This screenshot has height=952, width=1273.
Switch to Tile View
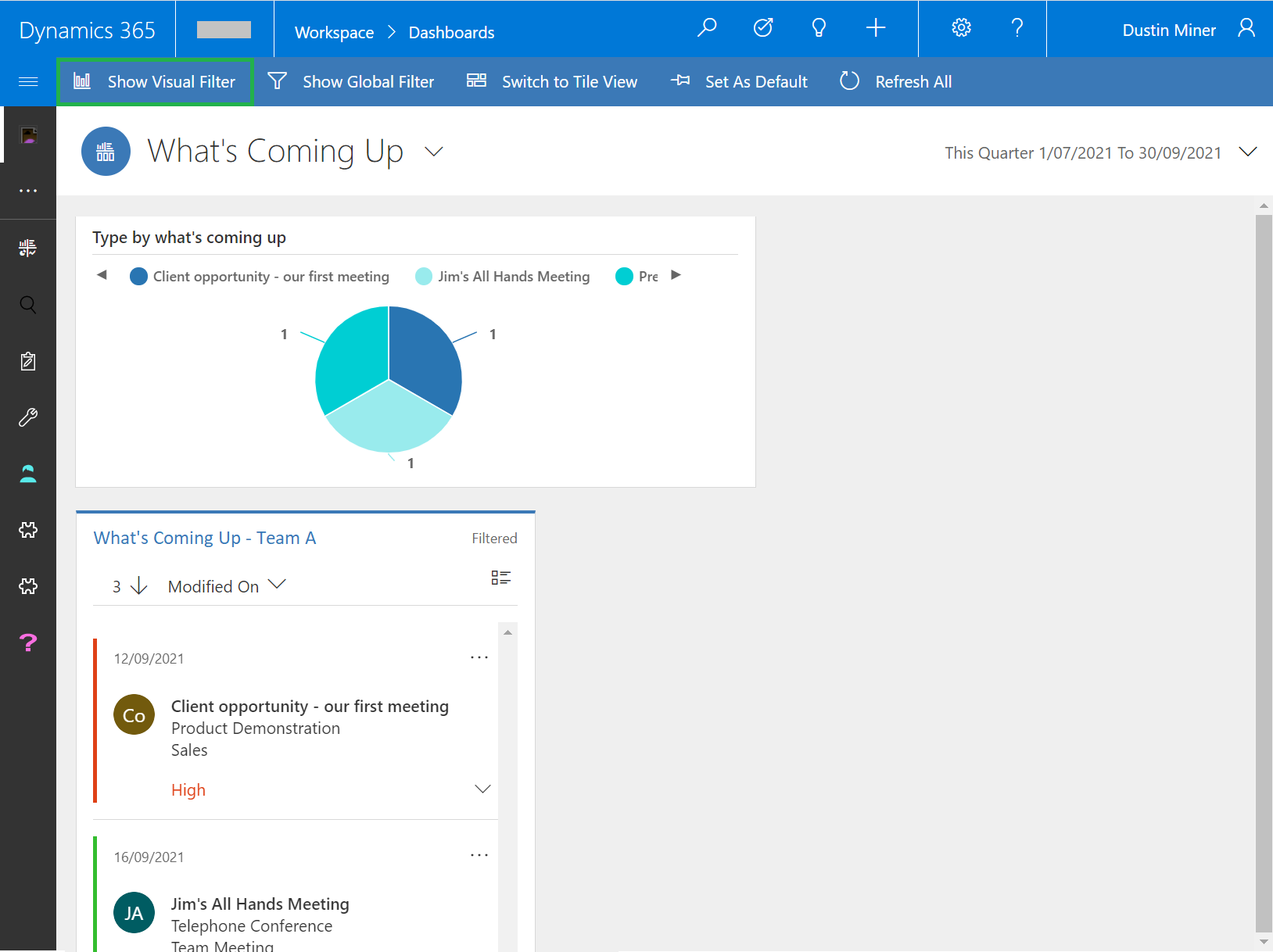(x=552, y=81)
